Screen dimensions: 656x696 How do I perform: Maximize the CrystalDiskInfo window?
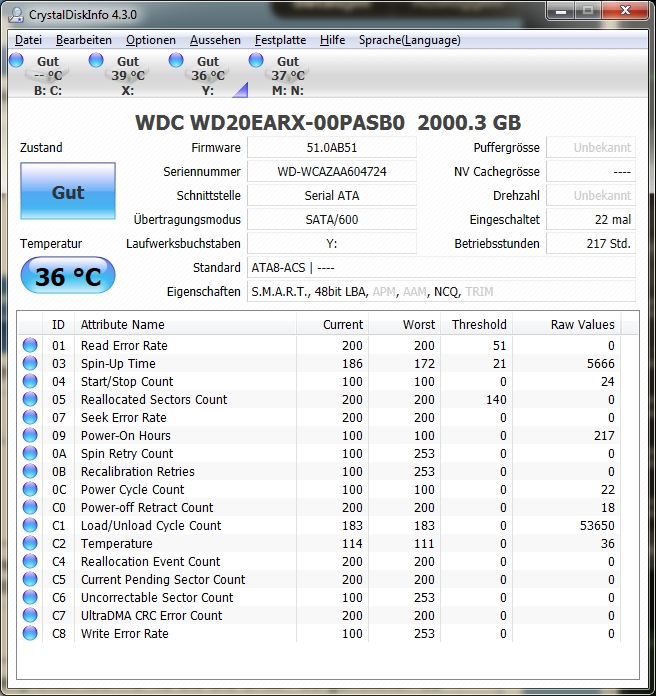[588, 11]
